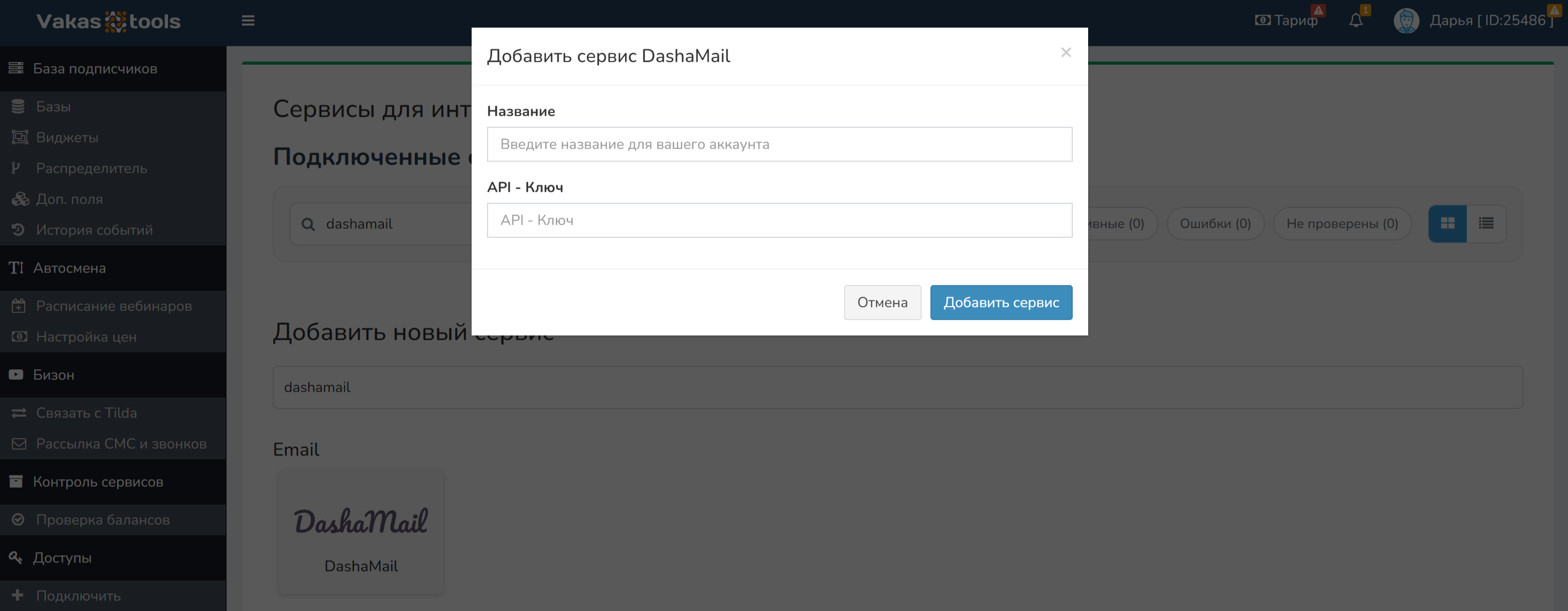Click Связать с Tilda
Viewport: 1568px width, 611px height.
tap(86, 413)
